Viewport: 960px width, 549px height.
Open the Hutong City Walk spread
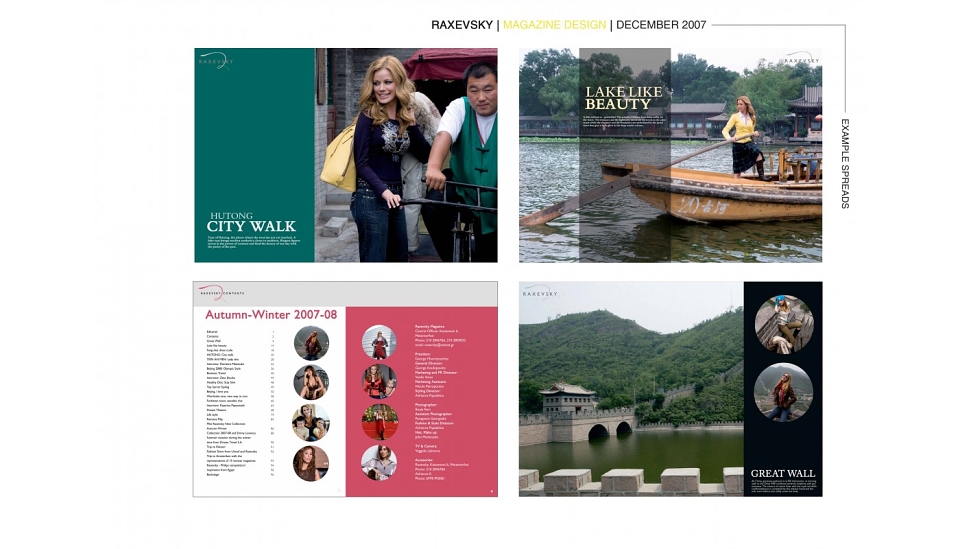pos(346,155)
